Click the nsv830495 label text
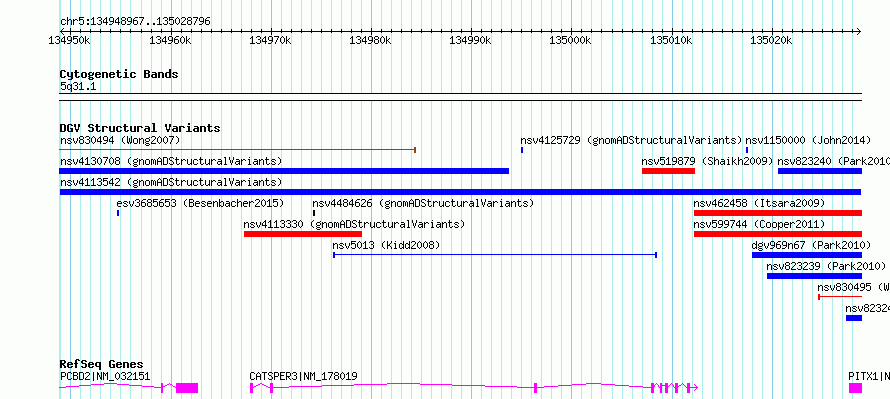This screenshot has height=399, width=890. 853,287
